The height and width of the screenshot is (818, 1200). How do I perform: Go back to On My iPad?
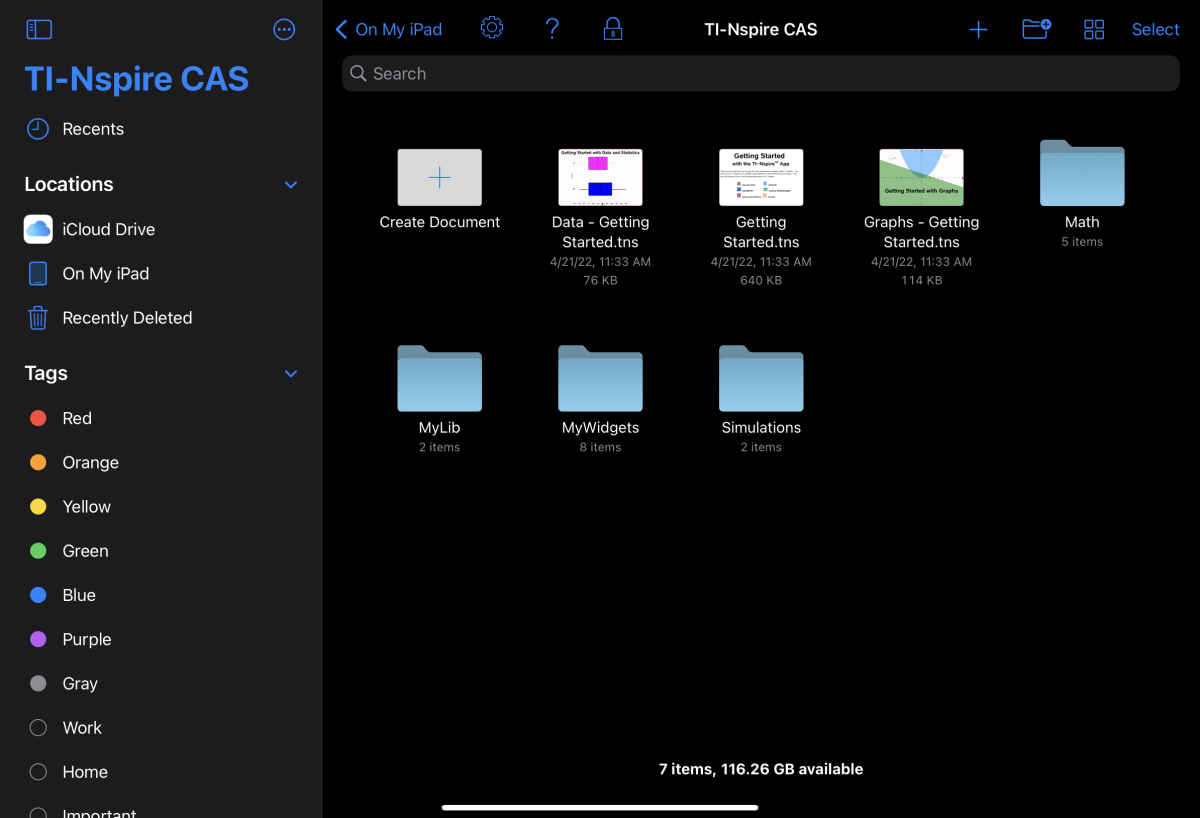tap(389, 30)
